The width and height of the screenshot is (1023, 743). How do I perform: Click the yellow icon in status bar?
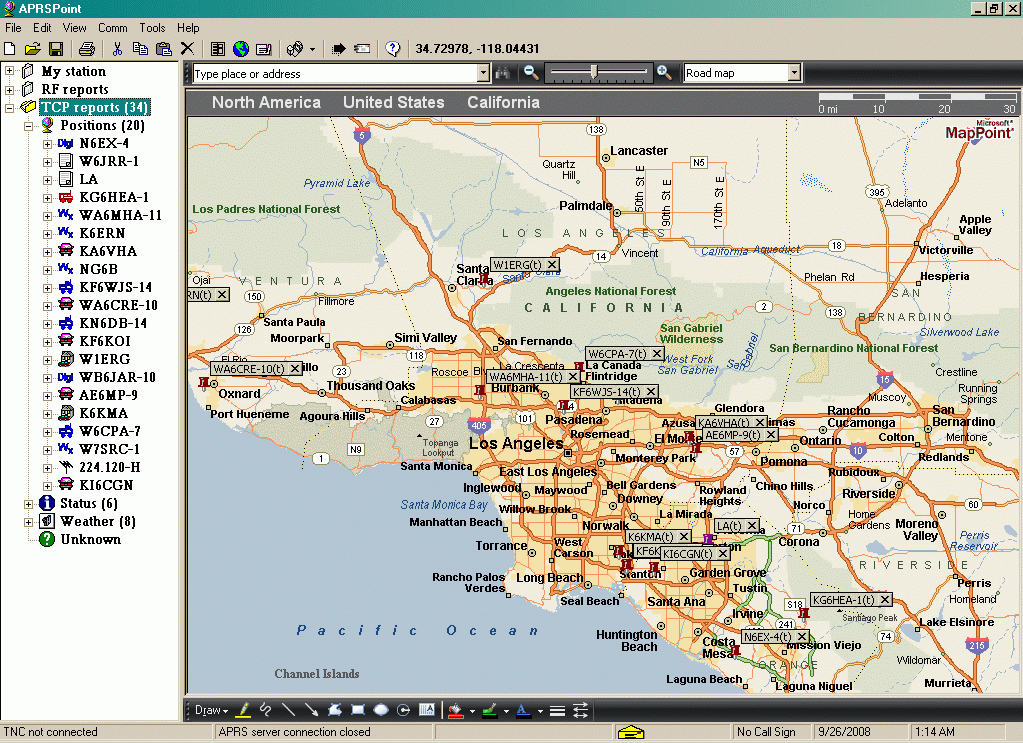[630, 733]
